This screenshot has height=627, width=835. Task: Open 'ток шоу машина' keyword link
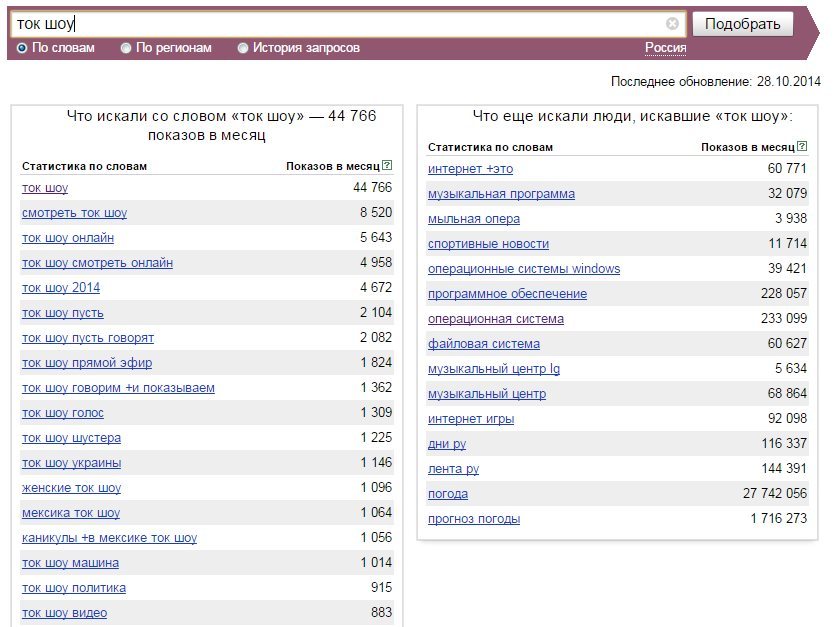tap(70, 564)
